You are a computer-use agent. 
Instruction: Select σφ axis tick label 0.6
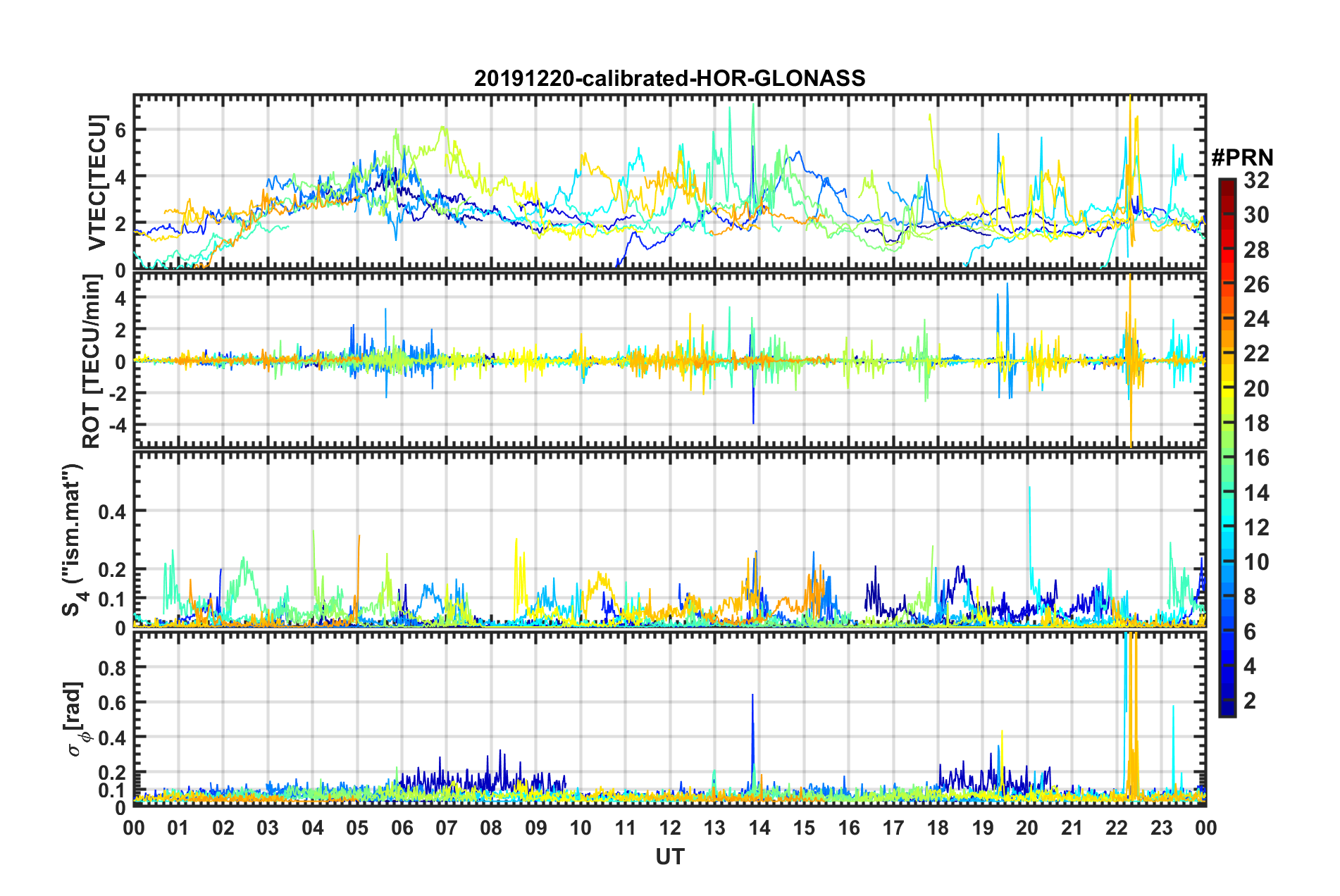pyautogui.click(x=113, y=702)
